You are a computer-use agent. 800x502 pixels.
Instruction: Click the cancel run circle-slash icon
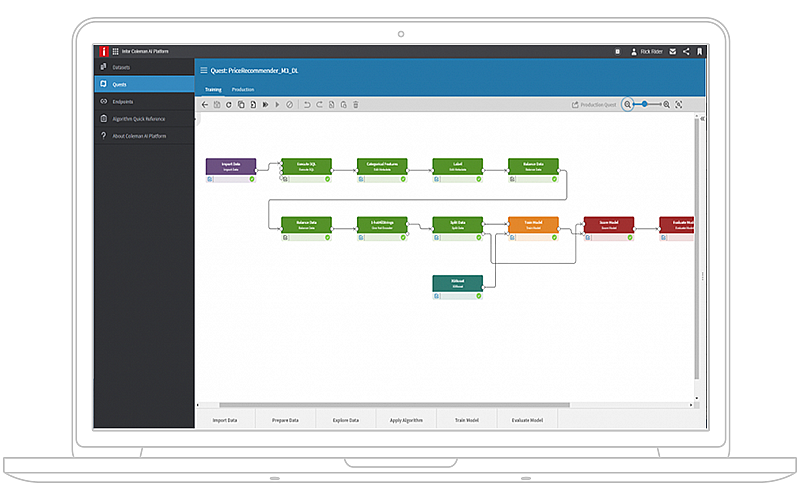289,105
